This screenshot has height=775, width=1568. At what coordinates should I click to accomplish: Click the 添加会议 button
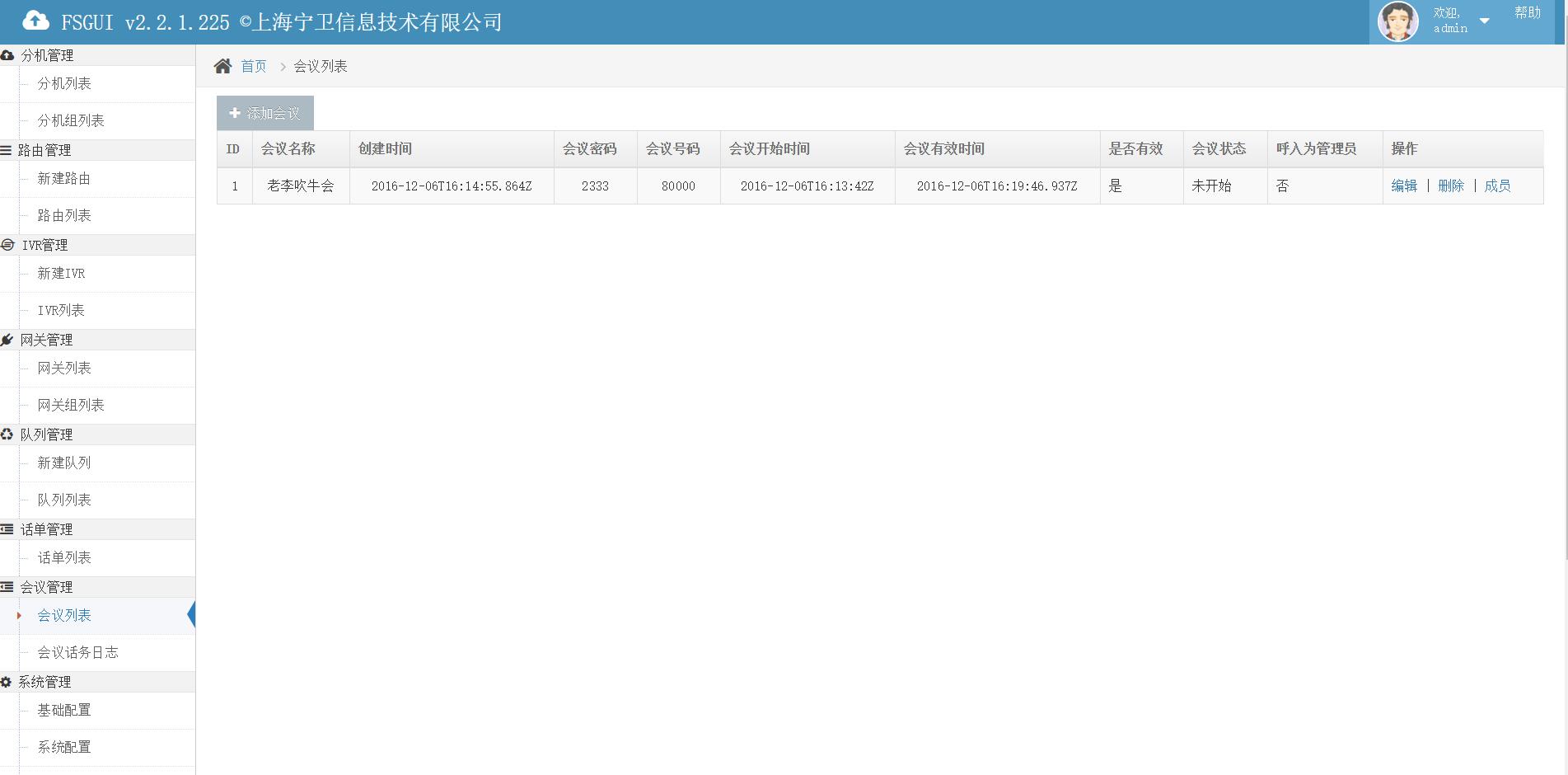click(x=265, y=114)
